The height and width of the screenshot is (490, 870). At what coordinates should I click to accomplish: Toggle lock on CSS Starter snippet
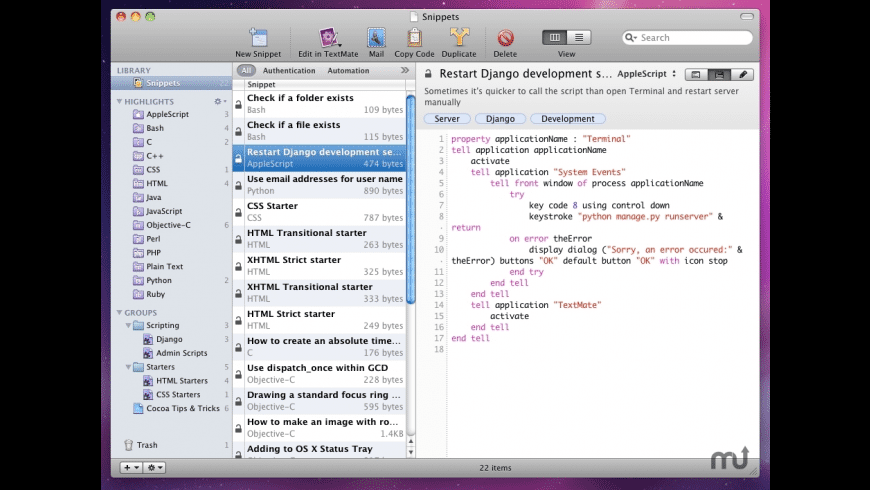pyautogui.click(x=239, y=213)
